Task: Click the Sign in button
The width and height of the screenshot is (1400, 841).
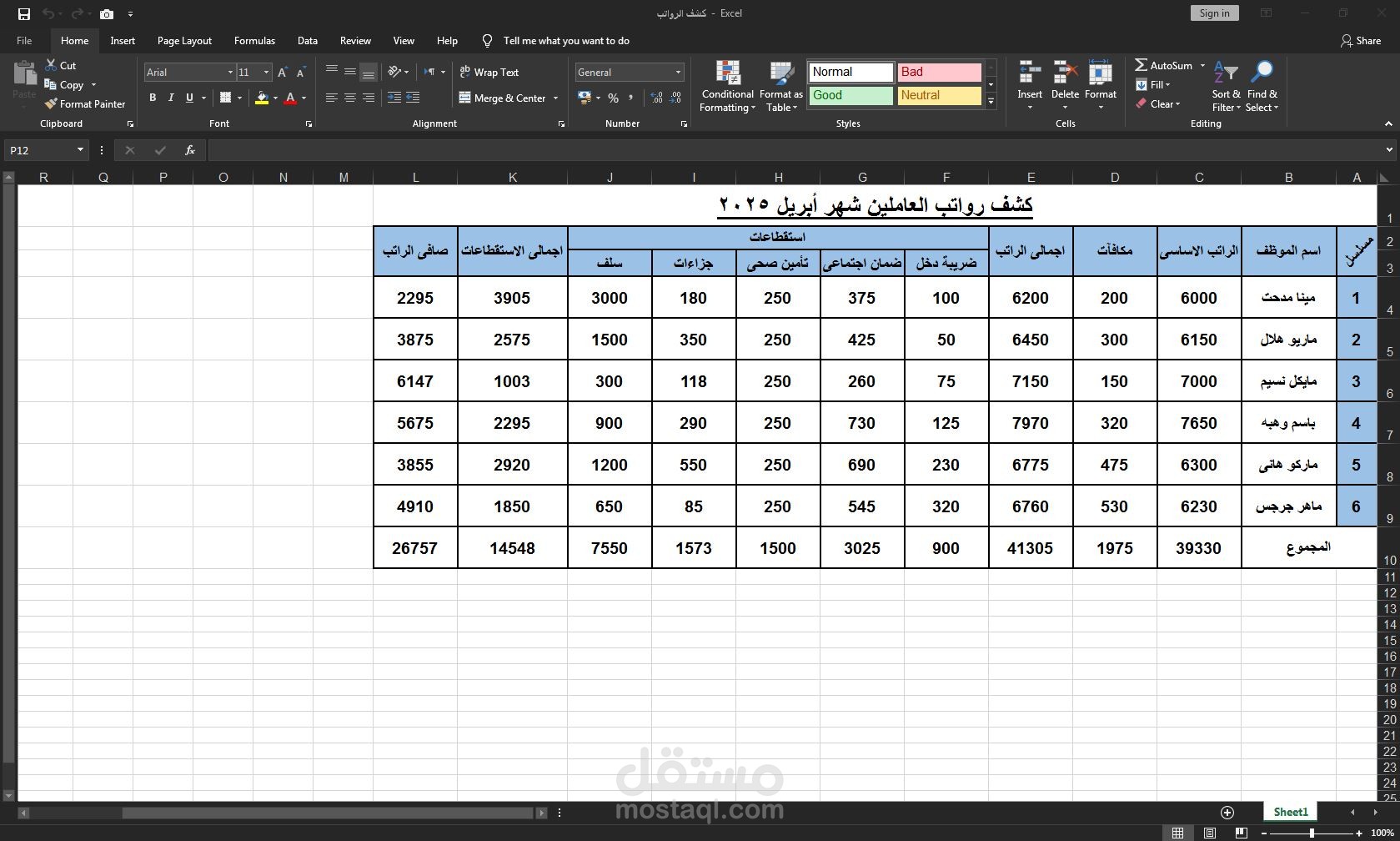Action: click(1213, 13)
